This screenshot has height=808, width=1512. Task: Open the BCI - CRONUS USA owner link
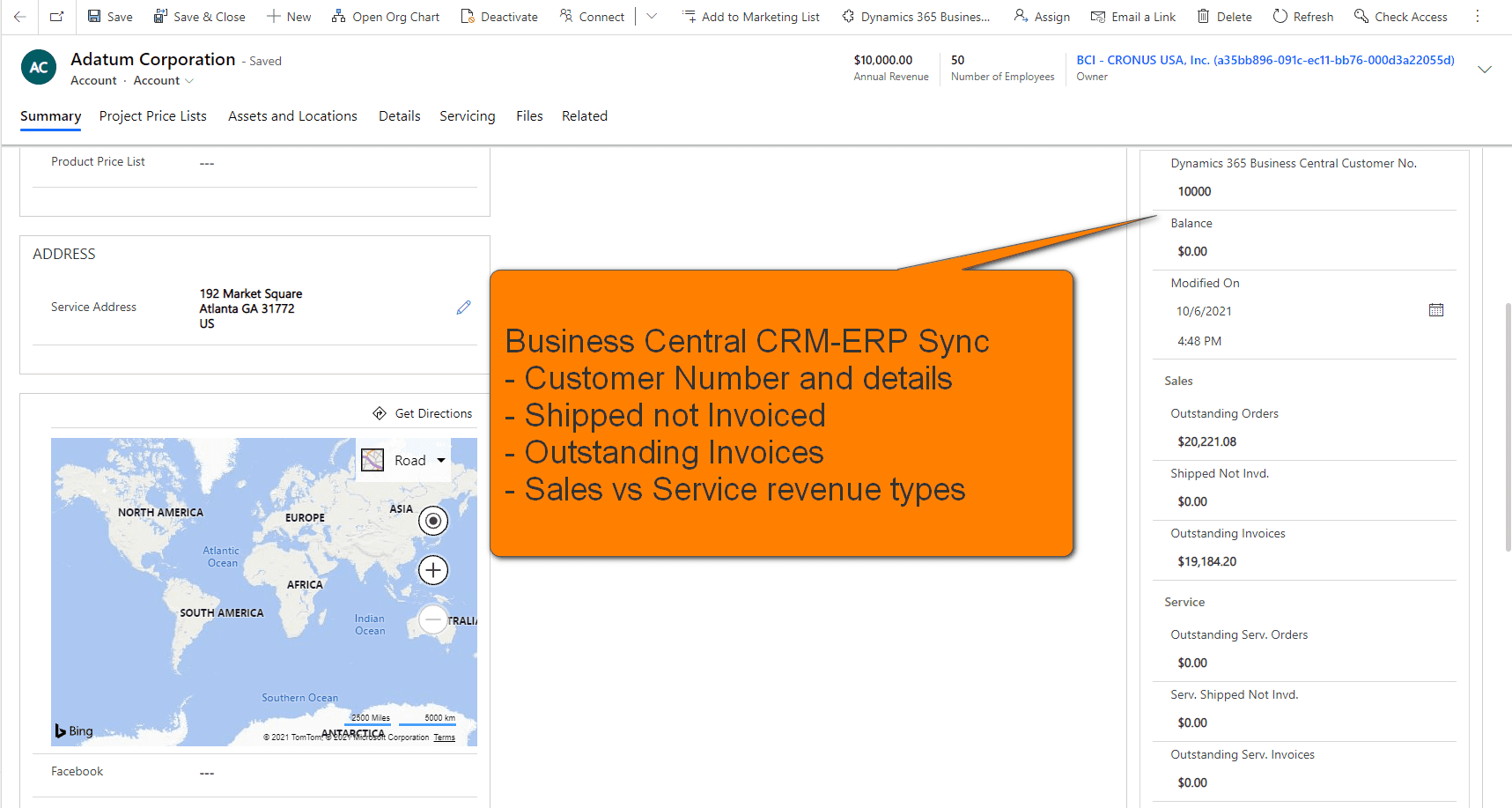point(1265,61)
